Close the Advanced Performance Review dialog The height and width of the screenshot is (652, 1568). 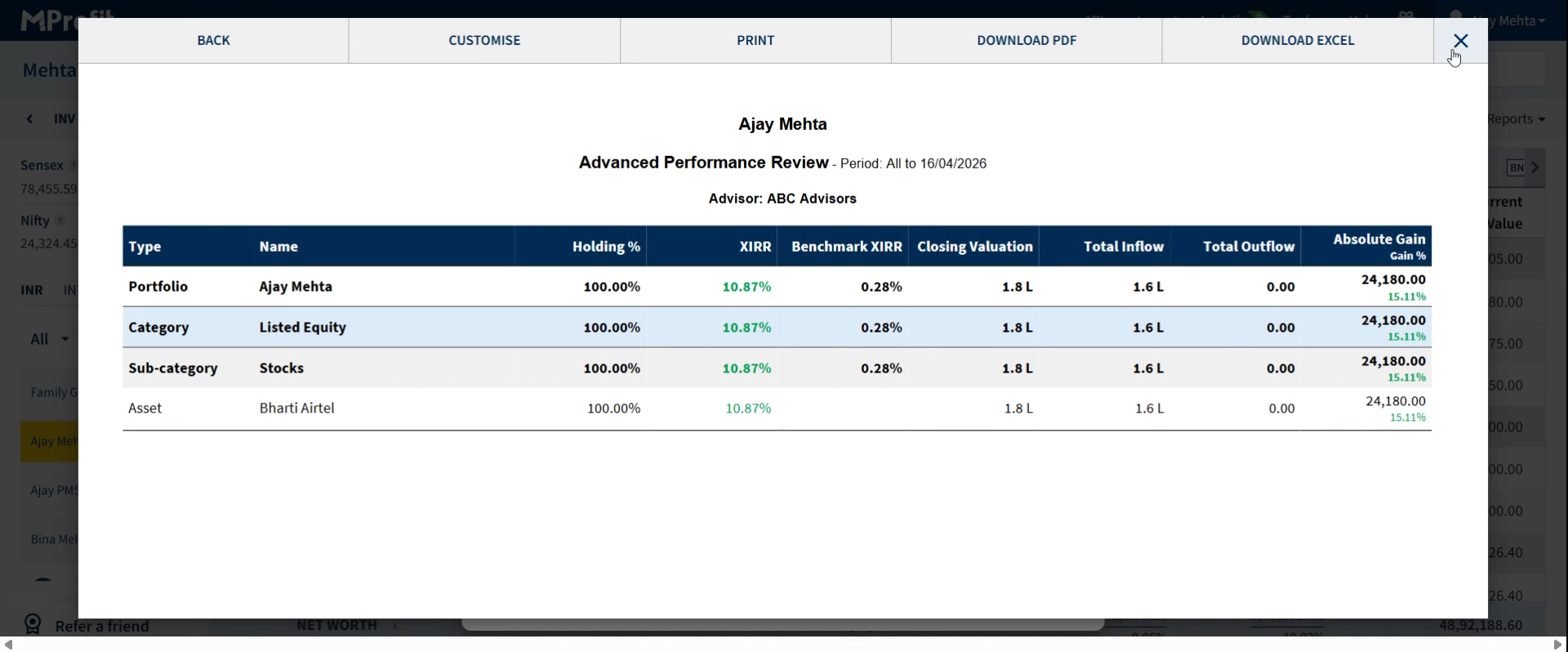pyautogui.click(x=1460, y=41)
